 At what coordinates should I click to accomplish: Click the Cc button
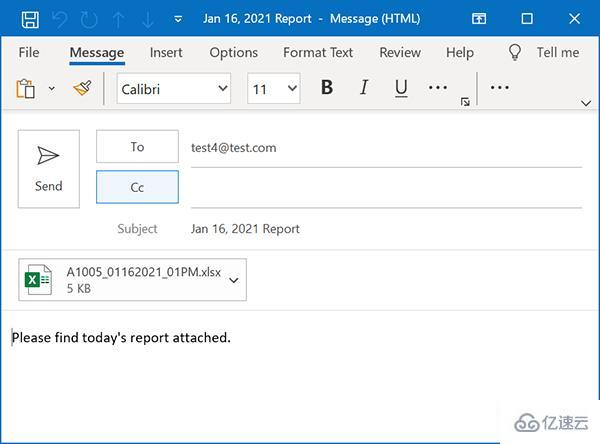point(137,187)
